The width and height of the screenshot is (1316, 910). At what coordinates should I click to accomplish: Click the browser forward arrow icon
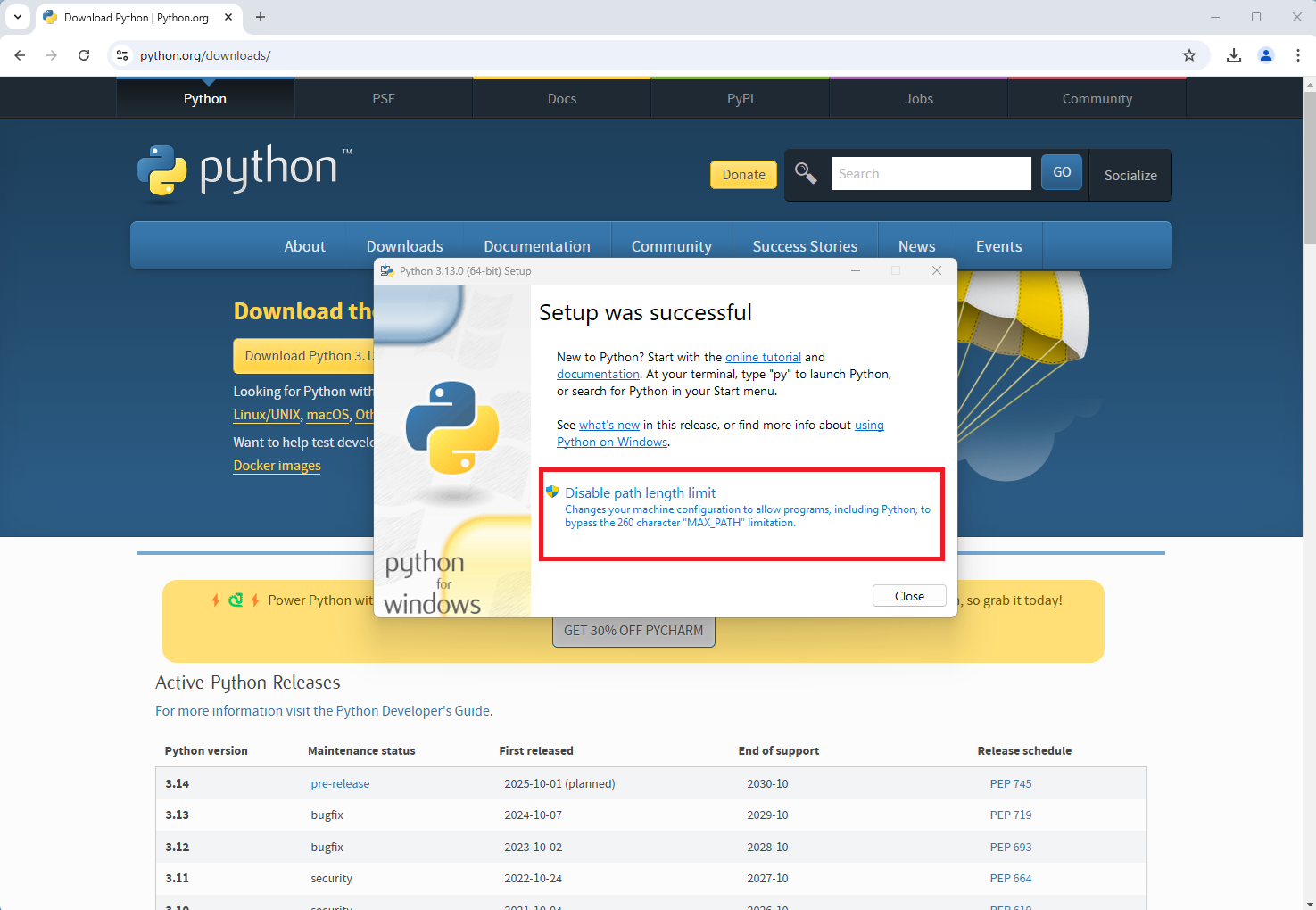[52, 55]
